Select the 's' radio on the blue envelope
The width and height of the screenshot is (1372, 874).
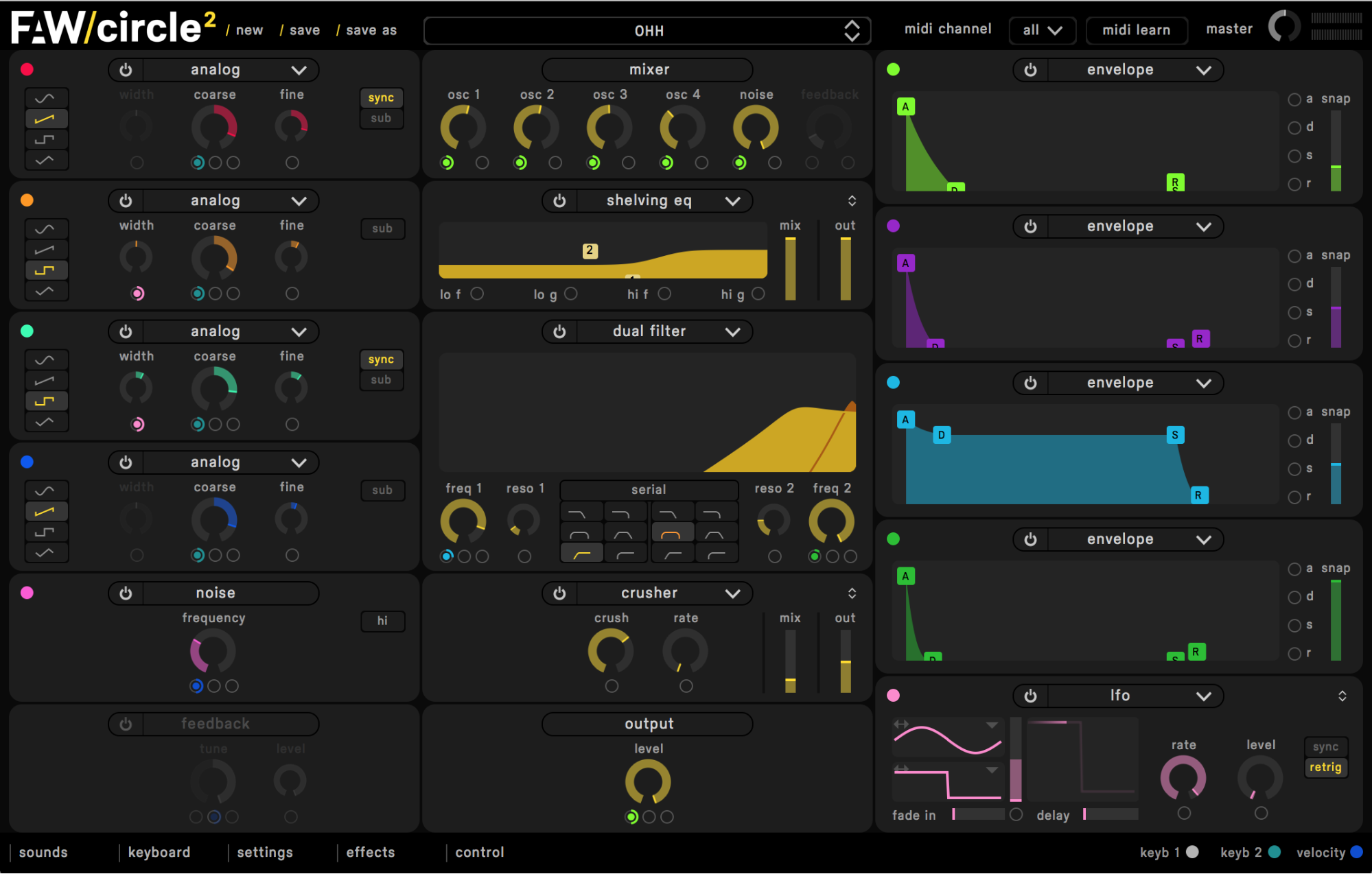(1294, 469)
